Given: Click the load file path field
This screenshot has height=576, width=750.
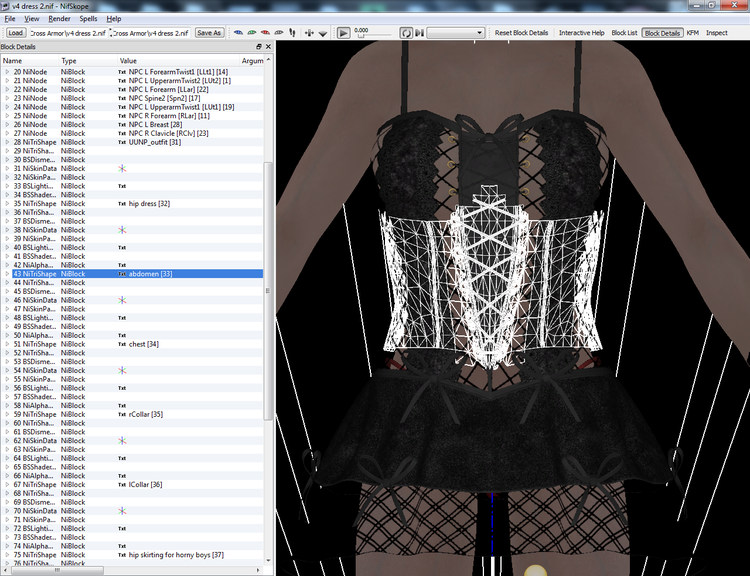Looking at the screenshot, I should pos(68,33).
